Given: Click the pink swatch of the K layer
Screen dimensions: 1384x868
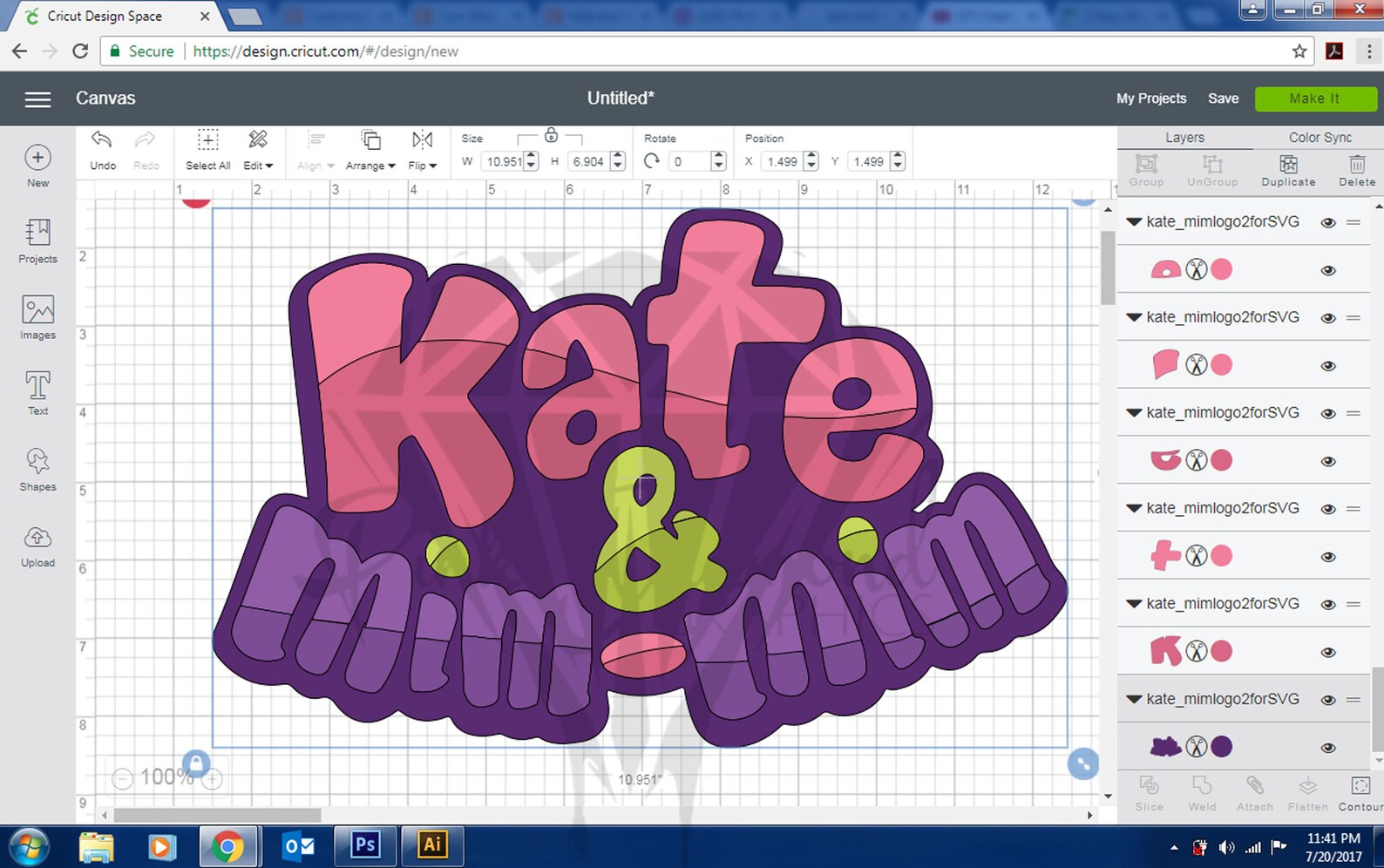Looking at the screenshot, I should (x=1222, y=652).
